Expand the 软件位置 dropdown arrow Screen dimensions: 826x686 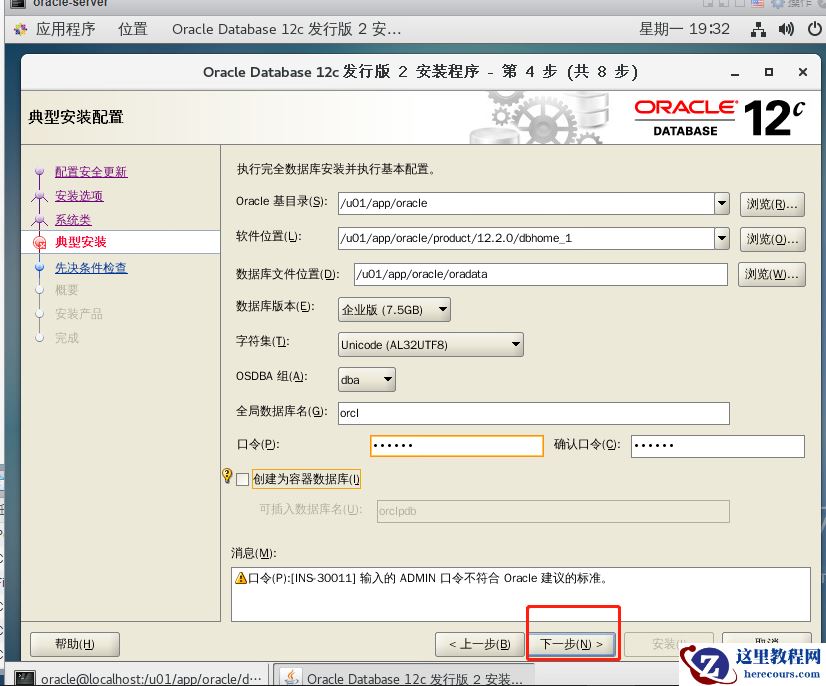[x=722, y=239]
